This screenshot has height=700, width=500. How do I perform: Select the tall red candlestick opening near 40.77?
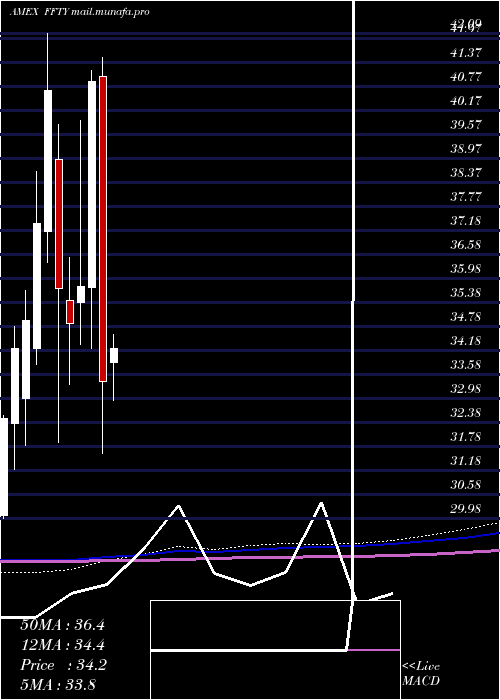pos(103,229)
